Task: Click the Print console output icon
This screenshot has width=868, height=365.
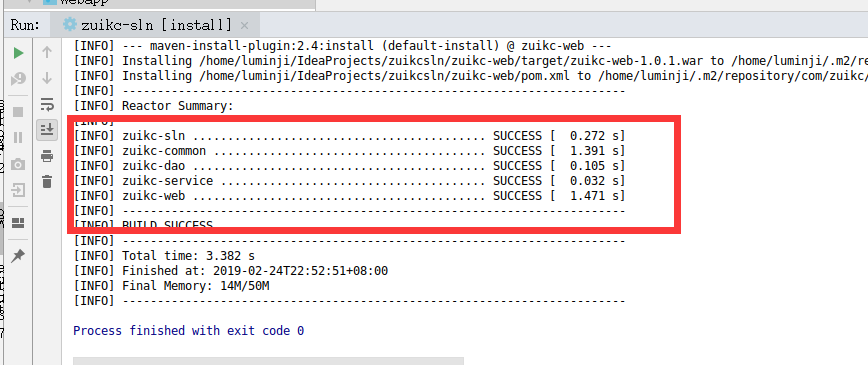Action: 47,156
